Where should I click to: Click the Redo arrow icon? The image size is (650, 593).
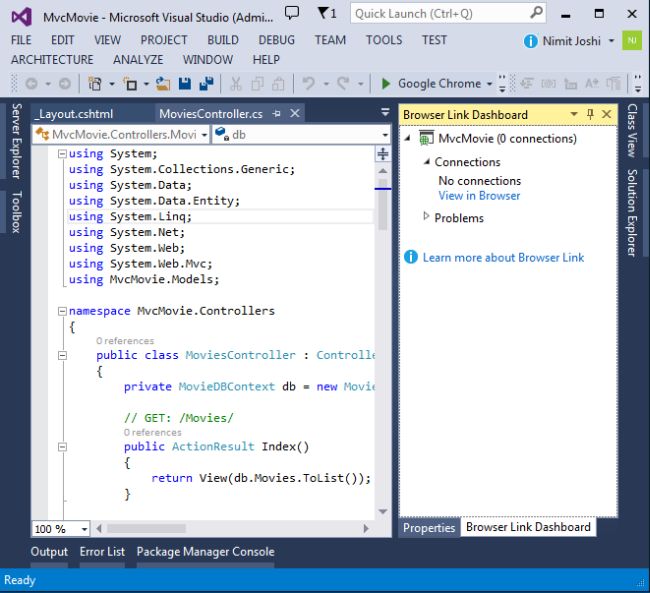point(343,83)
